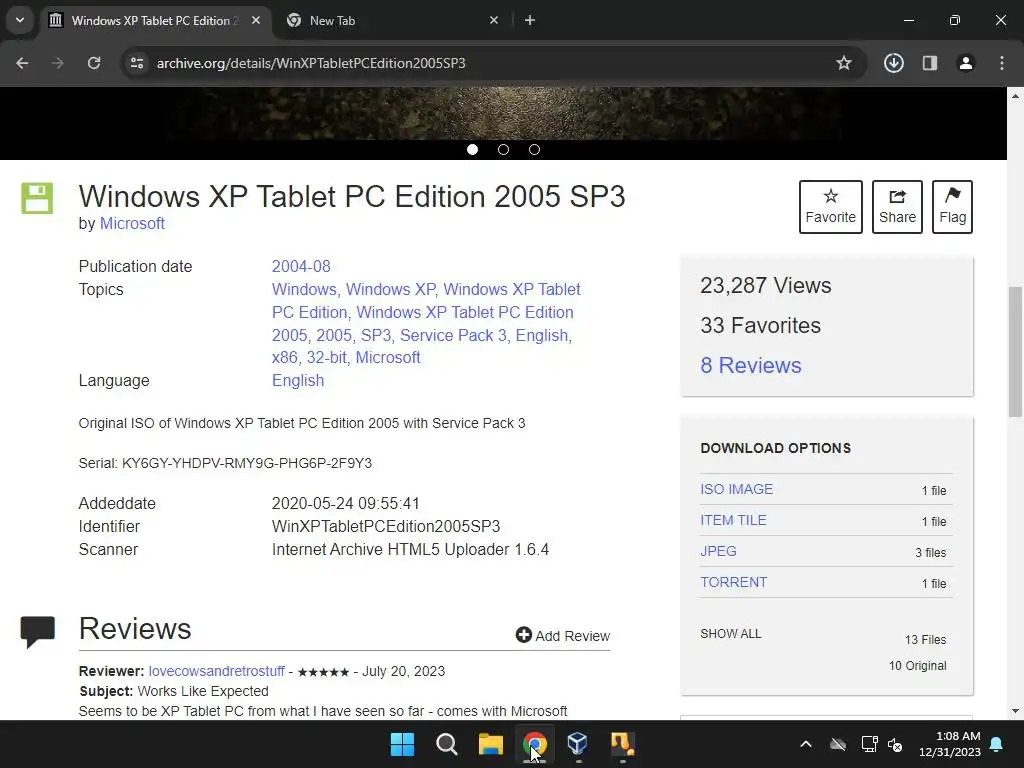Open the Windows Start menu
The width and height of the screenshot is (1024, 768).
click(402, 744)
